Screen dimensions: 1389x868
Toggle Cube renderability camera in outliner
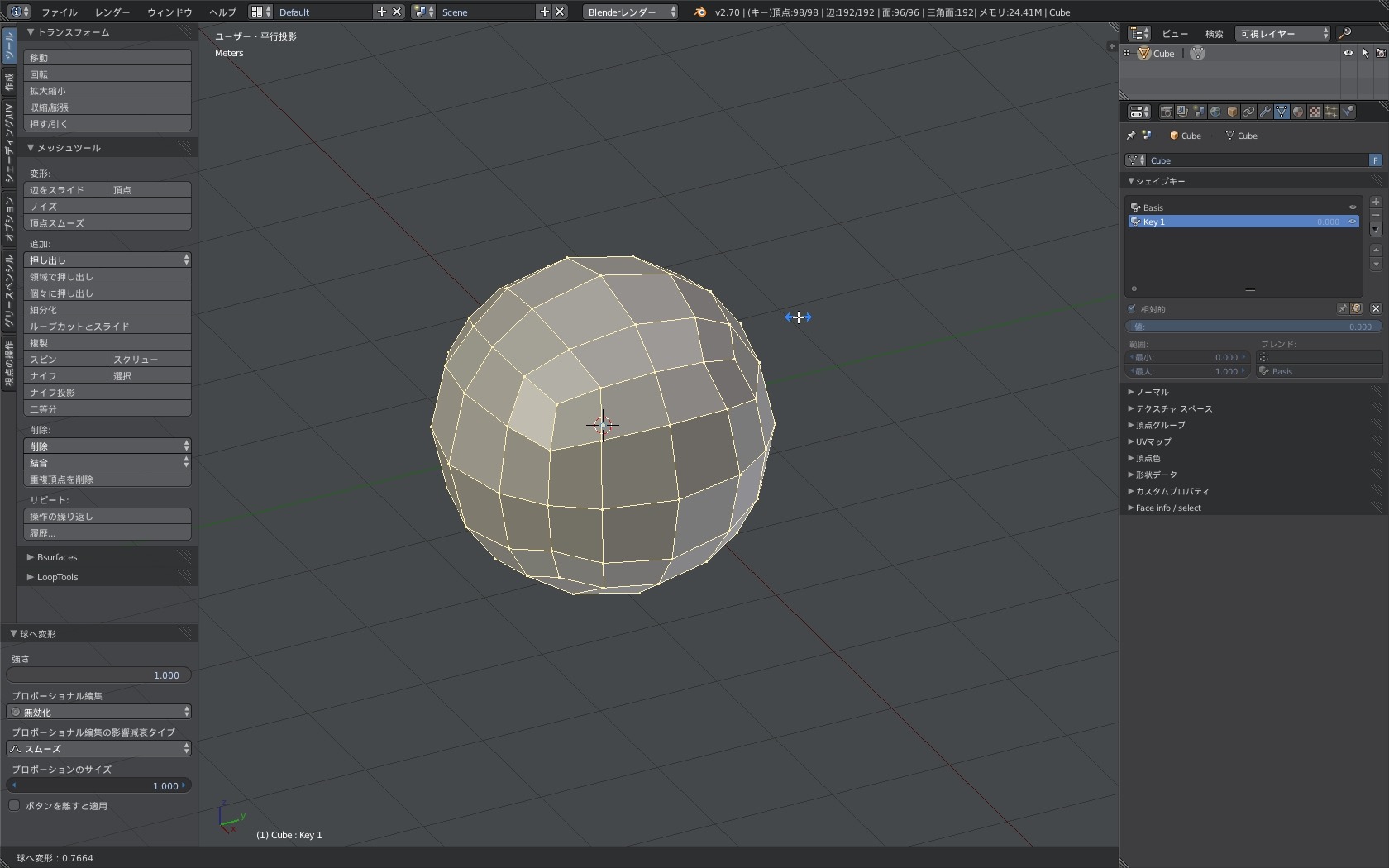1381,53
